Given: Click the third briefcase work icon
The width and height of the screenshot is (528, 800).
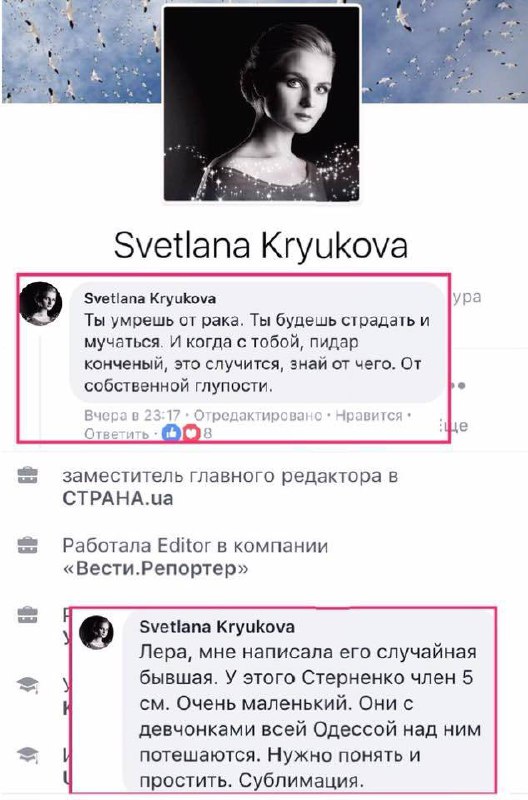Looking at the screenshot, I should 28,614.
